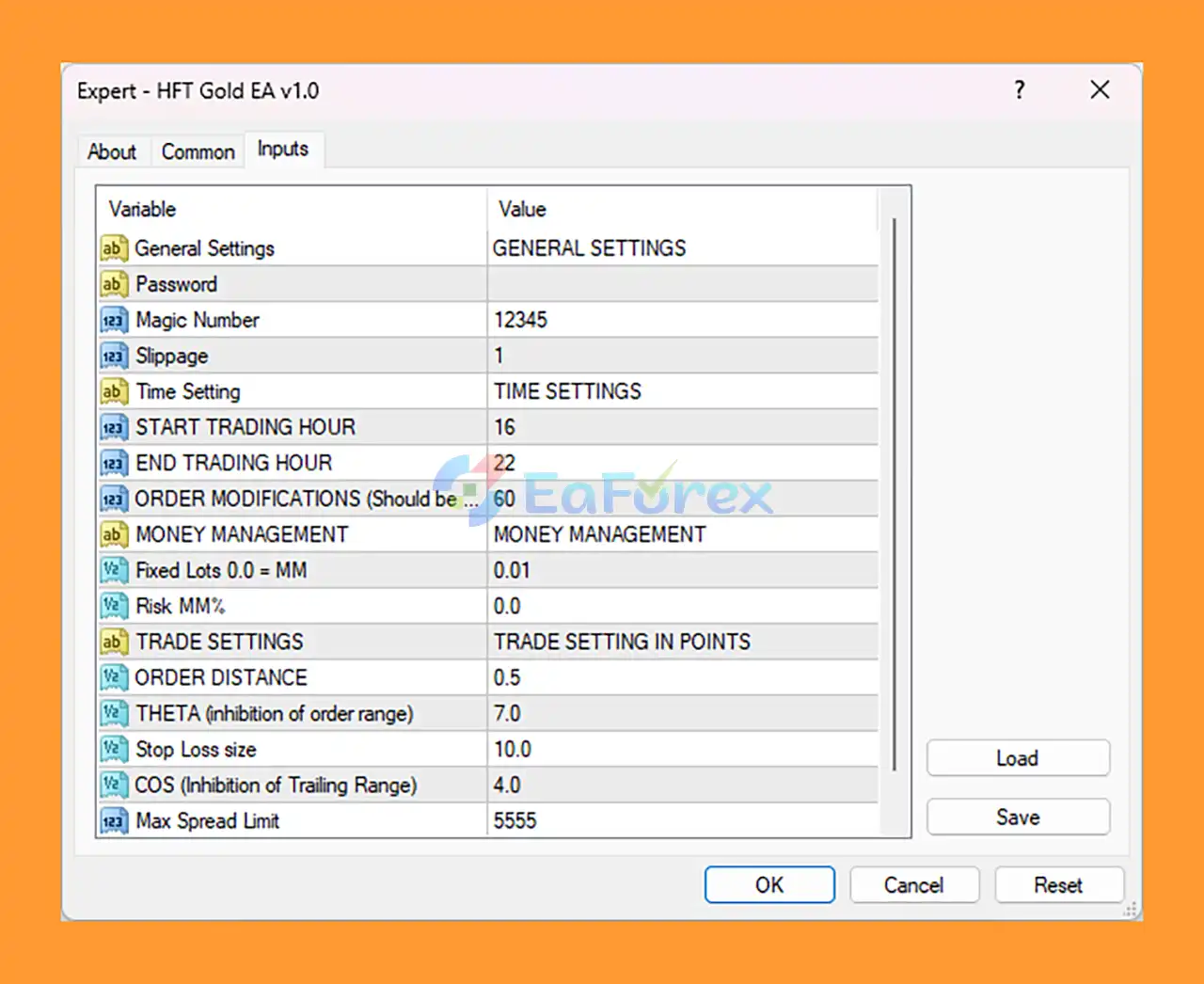Edit the Magic Number value 12345

coord(682,321)
